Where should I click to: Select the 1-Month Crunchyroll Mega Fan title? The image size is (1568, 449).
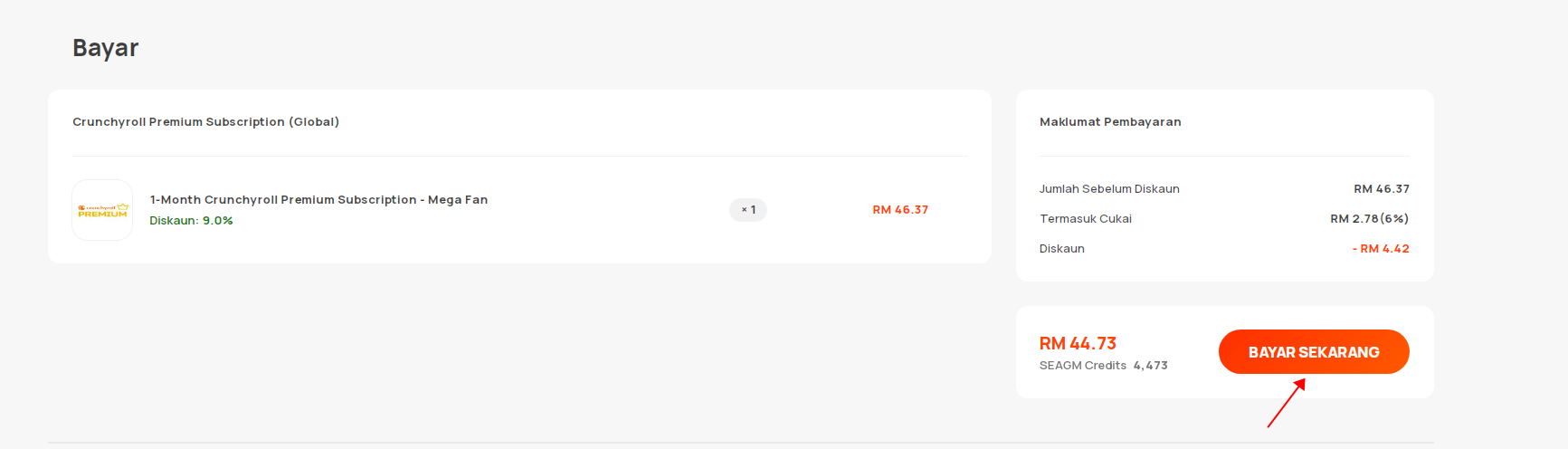(318, 200)
